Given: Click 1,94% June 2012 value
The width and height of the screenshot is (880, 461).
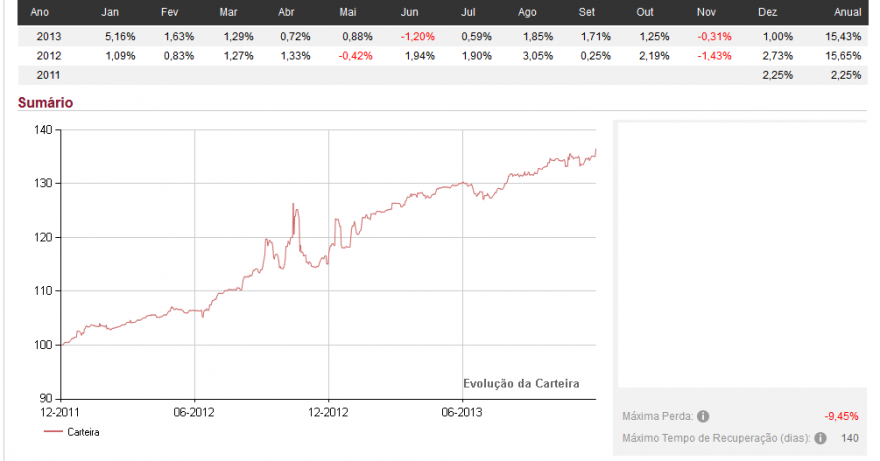Looking at the screenshot, I should pyautogui.click(x=420, y=56).
